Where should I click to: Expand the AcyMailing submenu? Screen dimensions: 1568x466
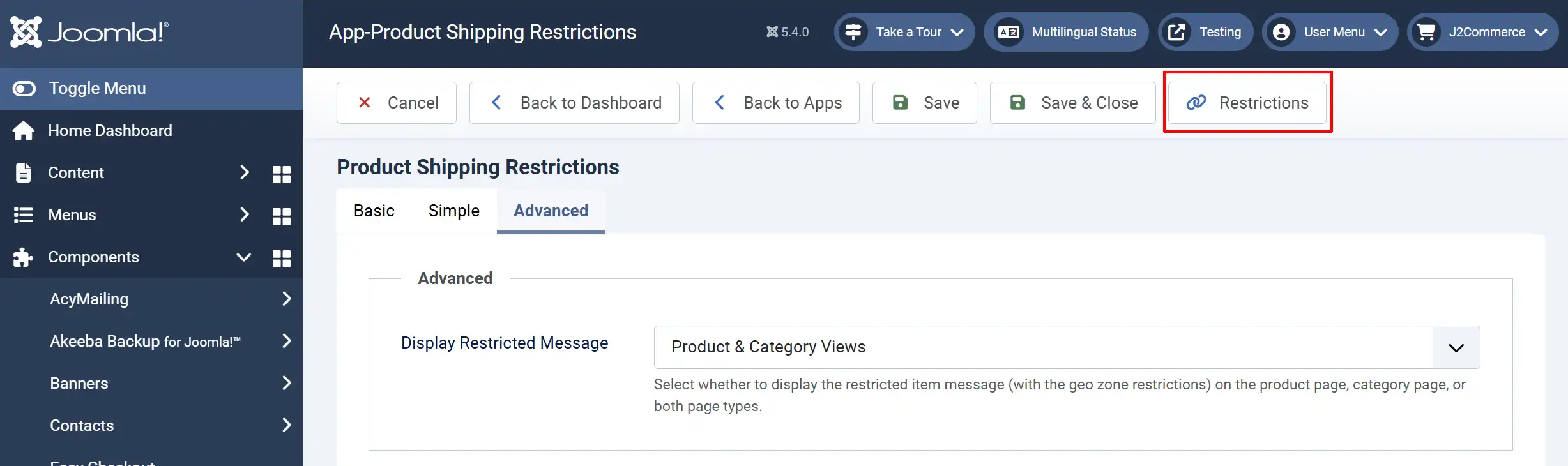(287, 299)
